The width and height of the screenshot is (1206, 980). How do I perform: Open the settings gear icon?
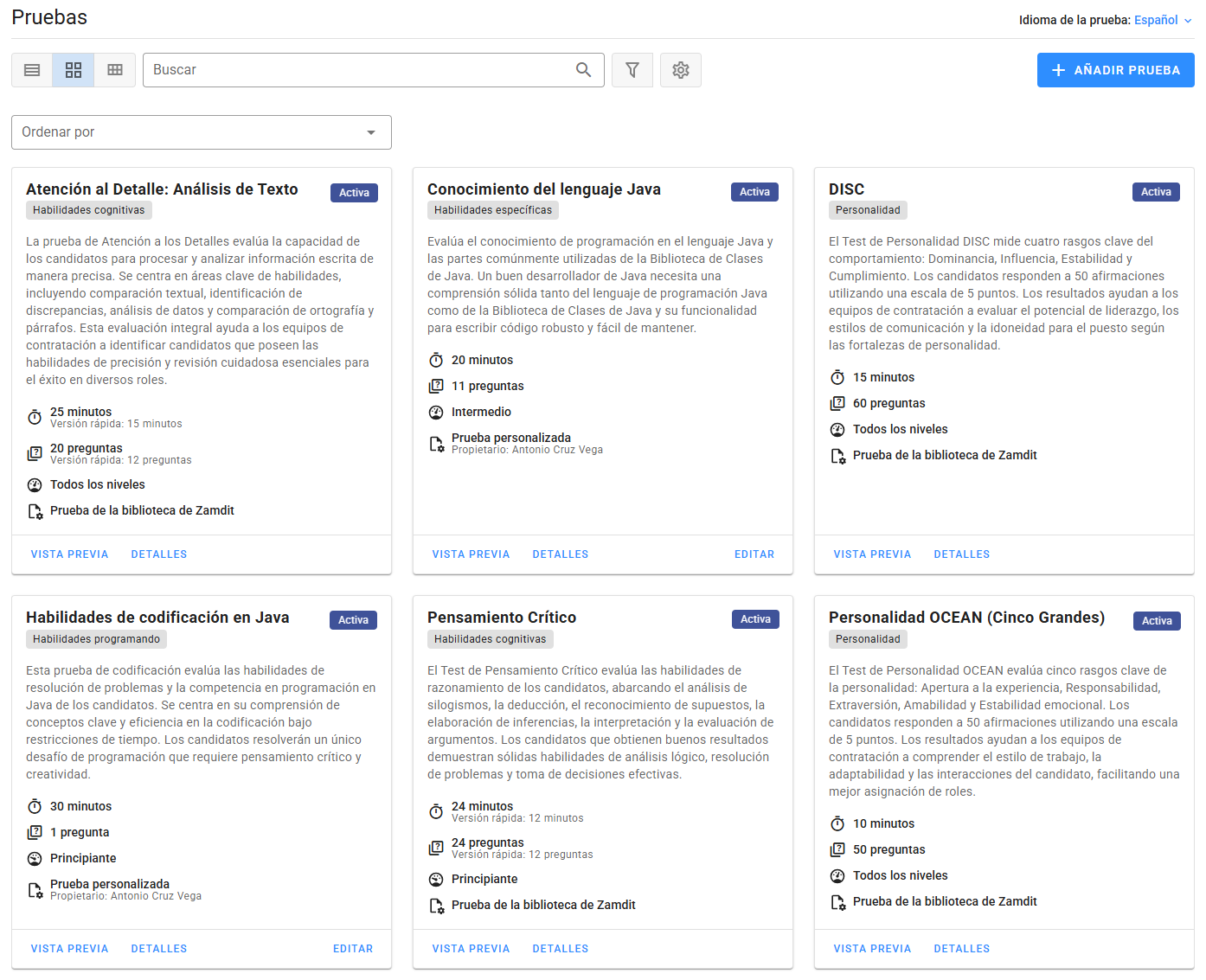[x=681, y=70]
